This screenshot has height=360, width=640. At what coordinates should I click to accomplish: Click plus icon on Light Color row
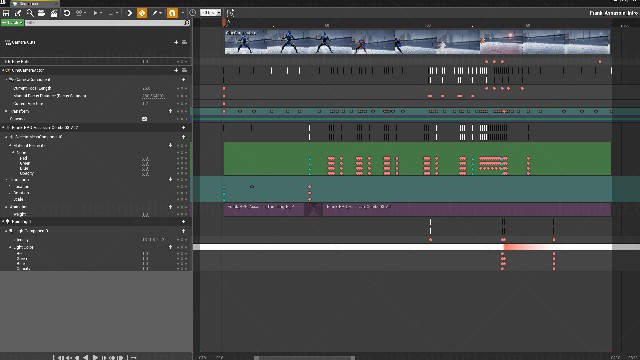[x=170, y=247]
